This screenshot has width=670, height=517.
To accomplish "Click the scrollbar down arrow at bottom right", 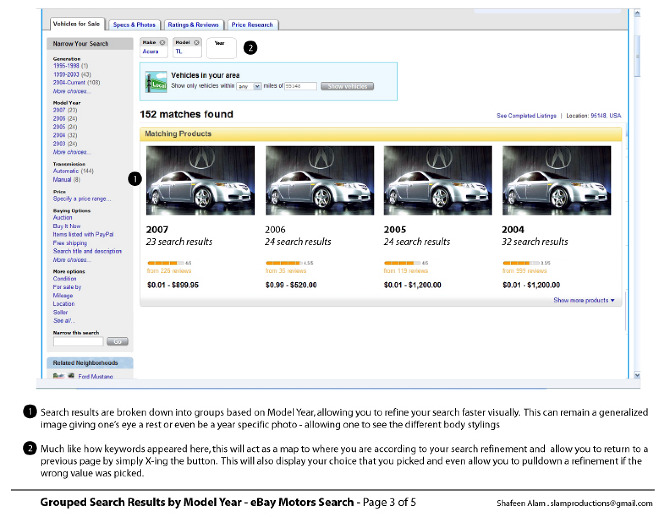I will click(x=637, y=375).
